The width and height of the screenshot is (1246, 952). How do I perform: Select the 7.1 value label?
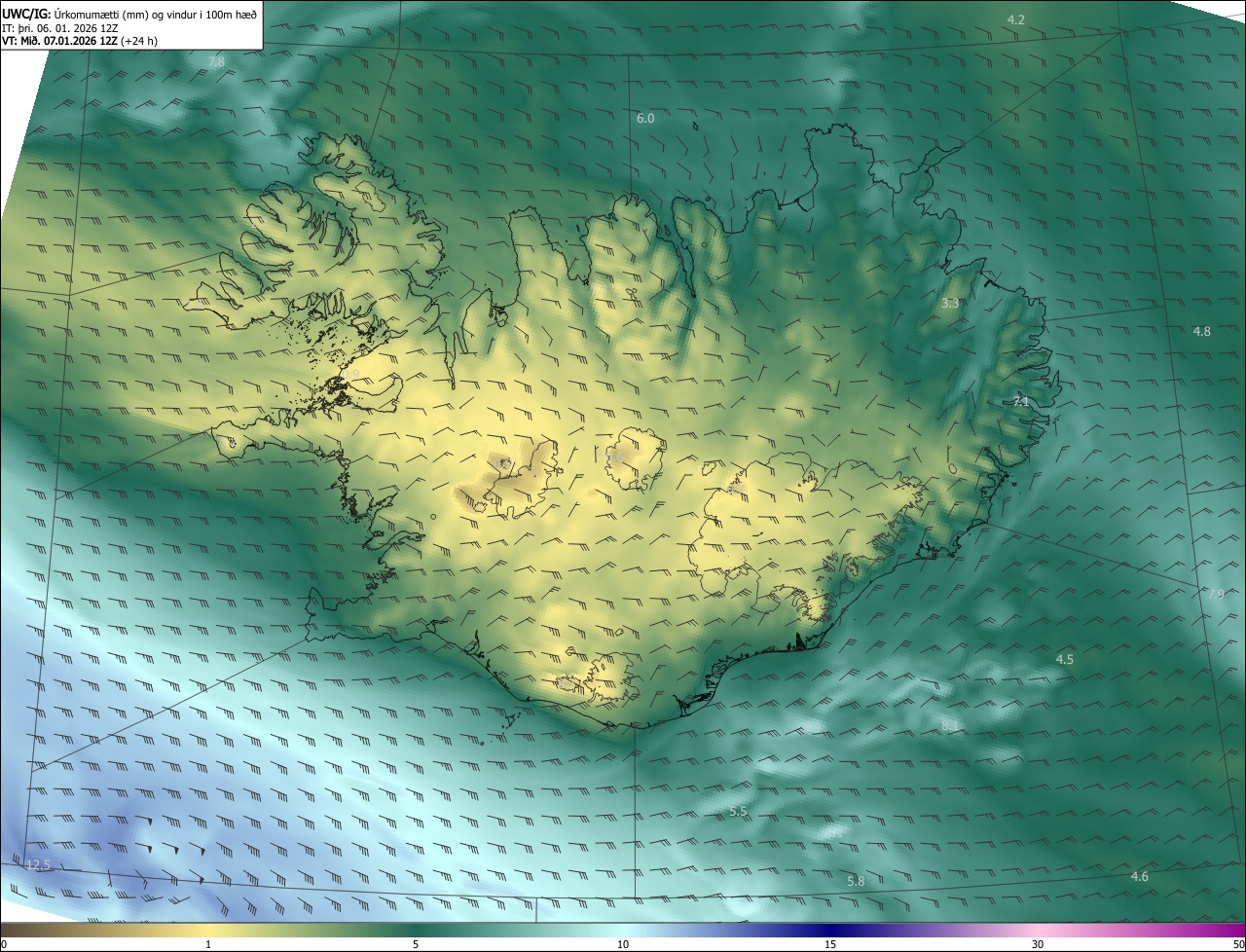(x=1020, y=401)
